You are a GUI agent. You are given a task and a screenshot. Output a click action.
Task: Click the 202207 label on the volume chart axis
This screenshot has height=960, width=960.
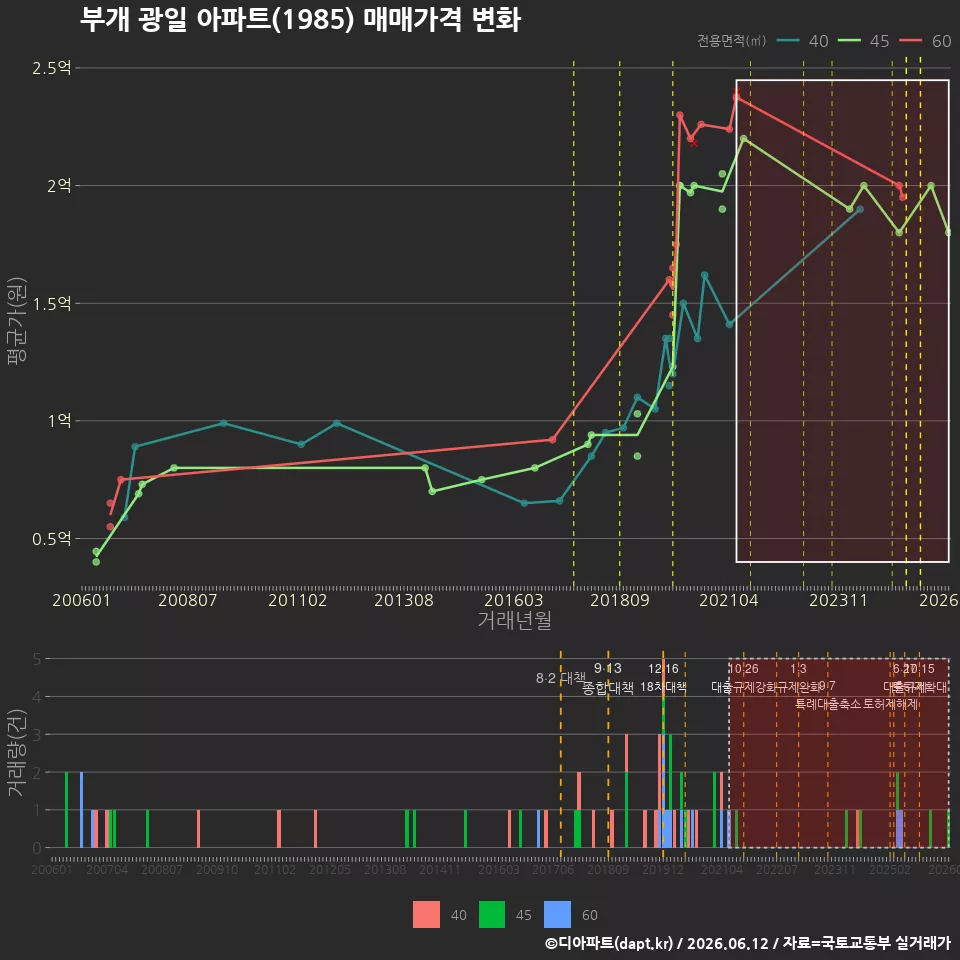(x=777, y=869)
